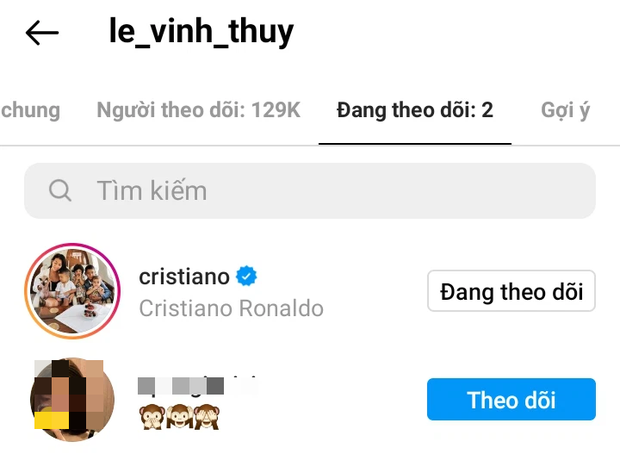Screen dimensions: 620x454
Task: Select the Đang theo dõi: 2 tab
Action: tap(415, 110)
